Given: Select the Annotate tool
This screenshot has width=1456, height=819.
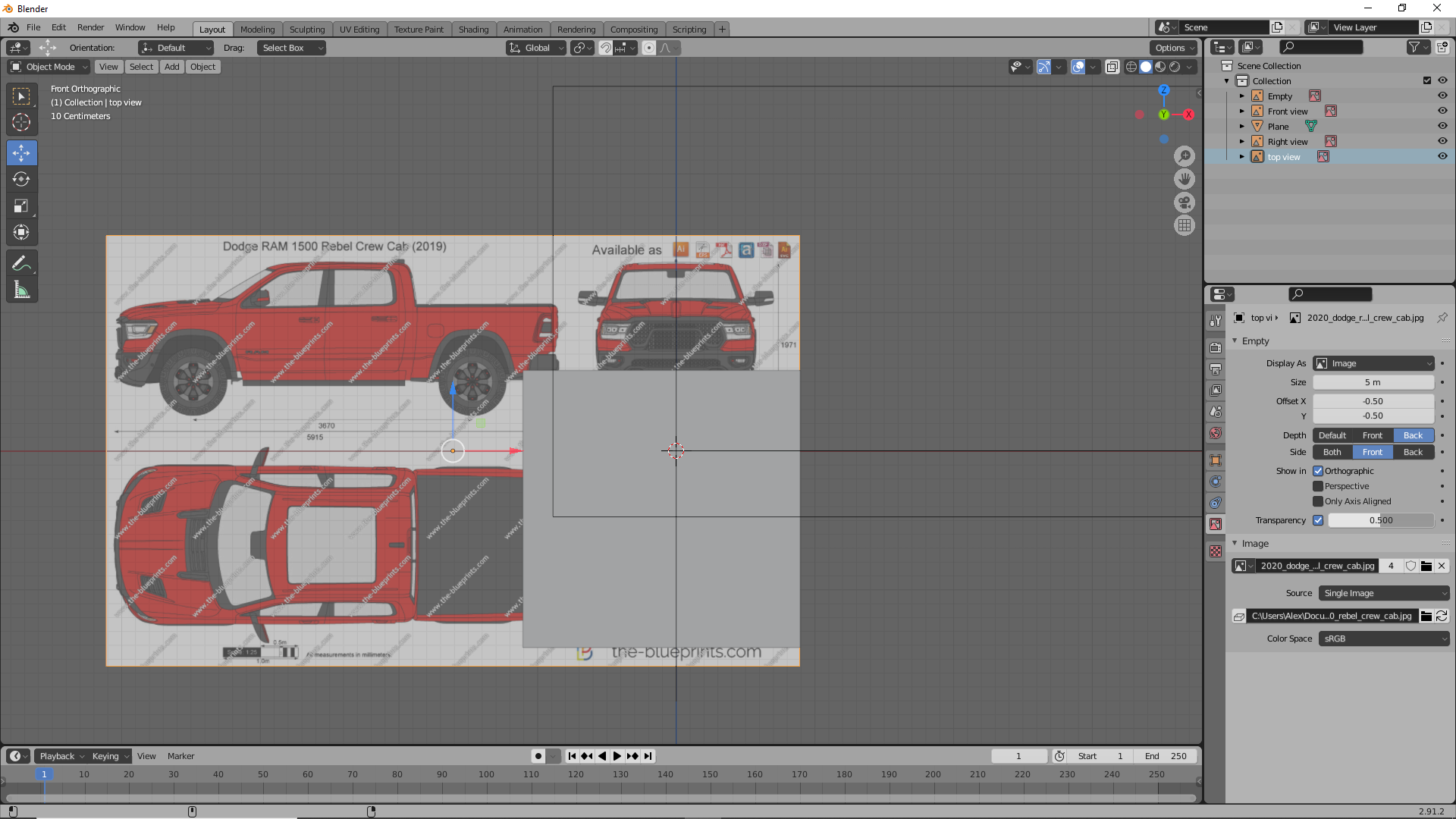Looking at the screenshot, I should pos(21,264).
